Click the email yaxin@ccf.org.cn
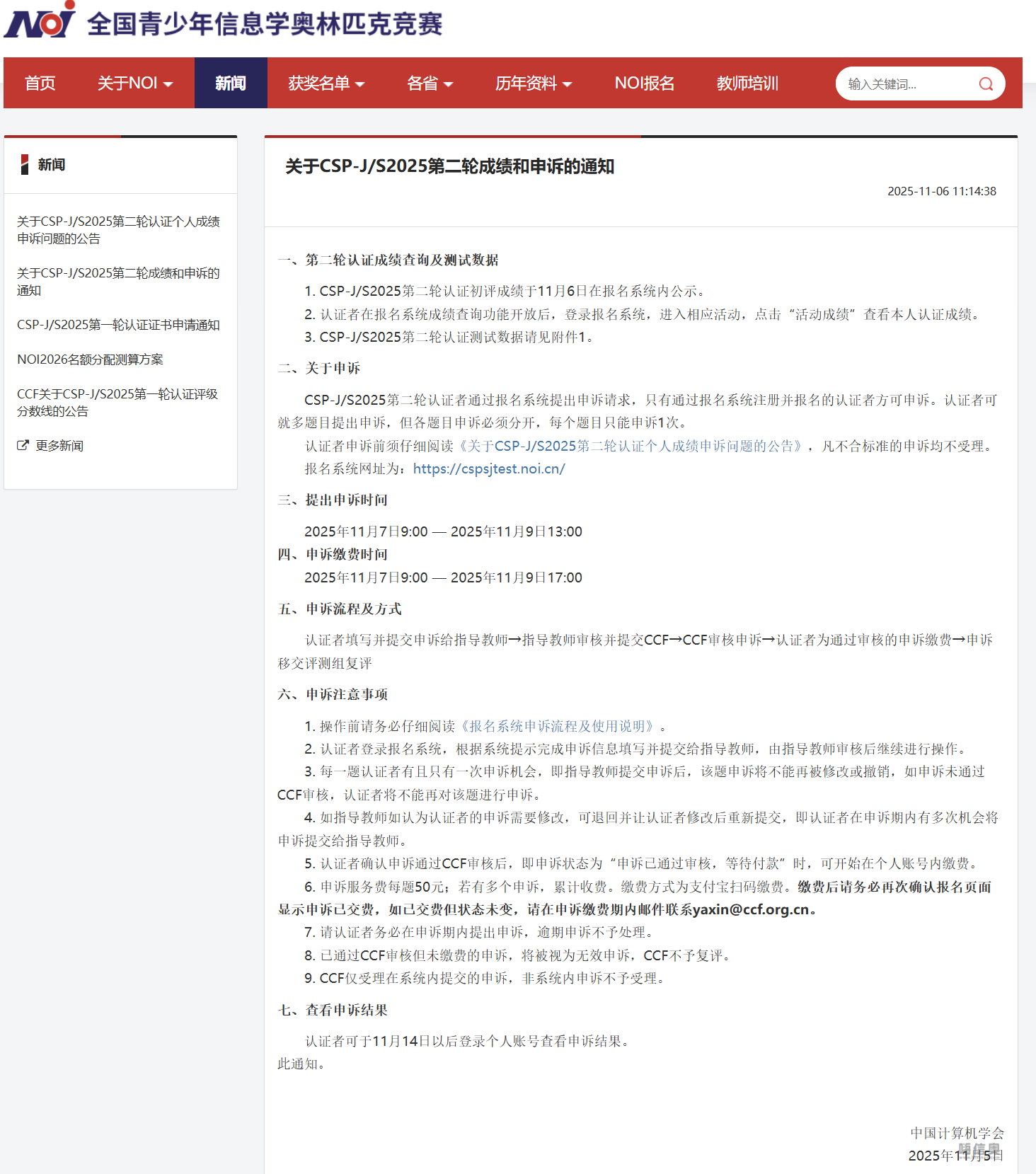 coord(751,909)
